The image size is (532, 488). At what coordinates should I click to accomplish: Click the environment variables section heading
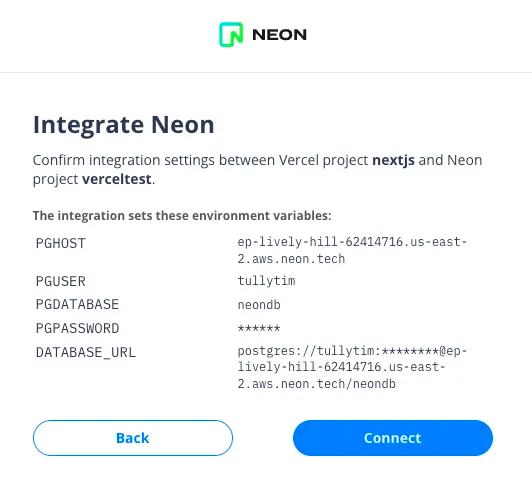coord(182,216)
